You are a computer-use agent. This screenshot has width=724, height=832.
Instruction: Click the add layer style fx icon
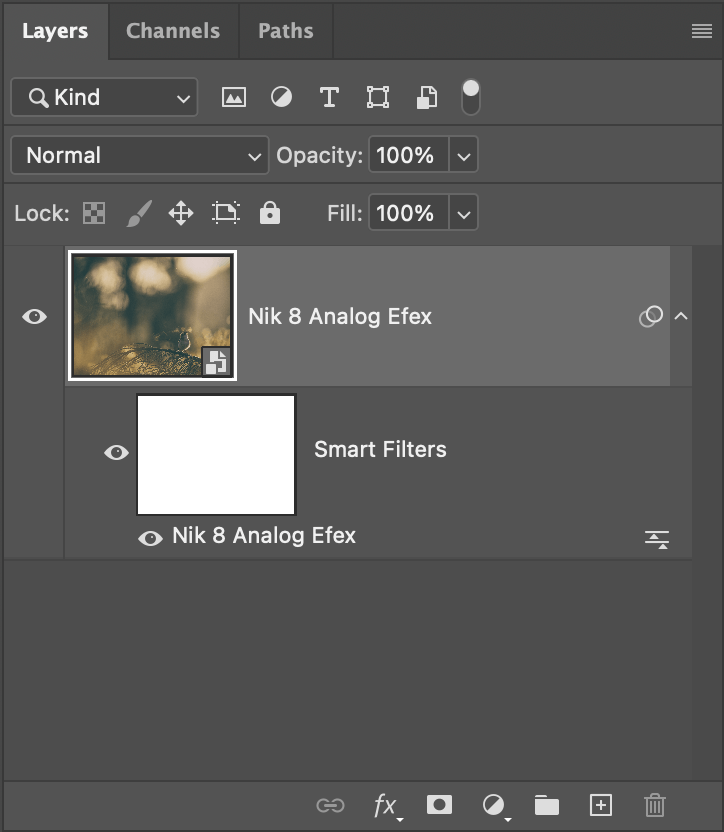(386, 806)
